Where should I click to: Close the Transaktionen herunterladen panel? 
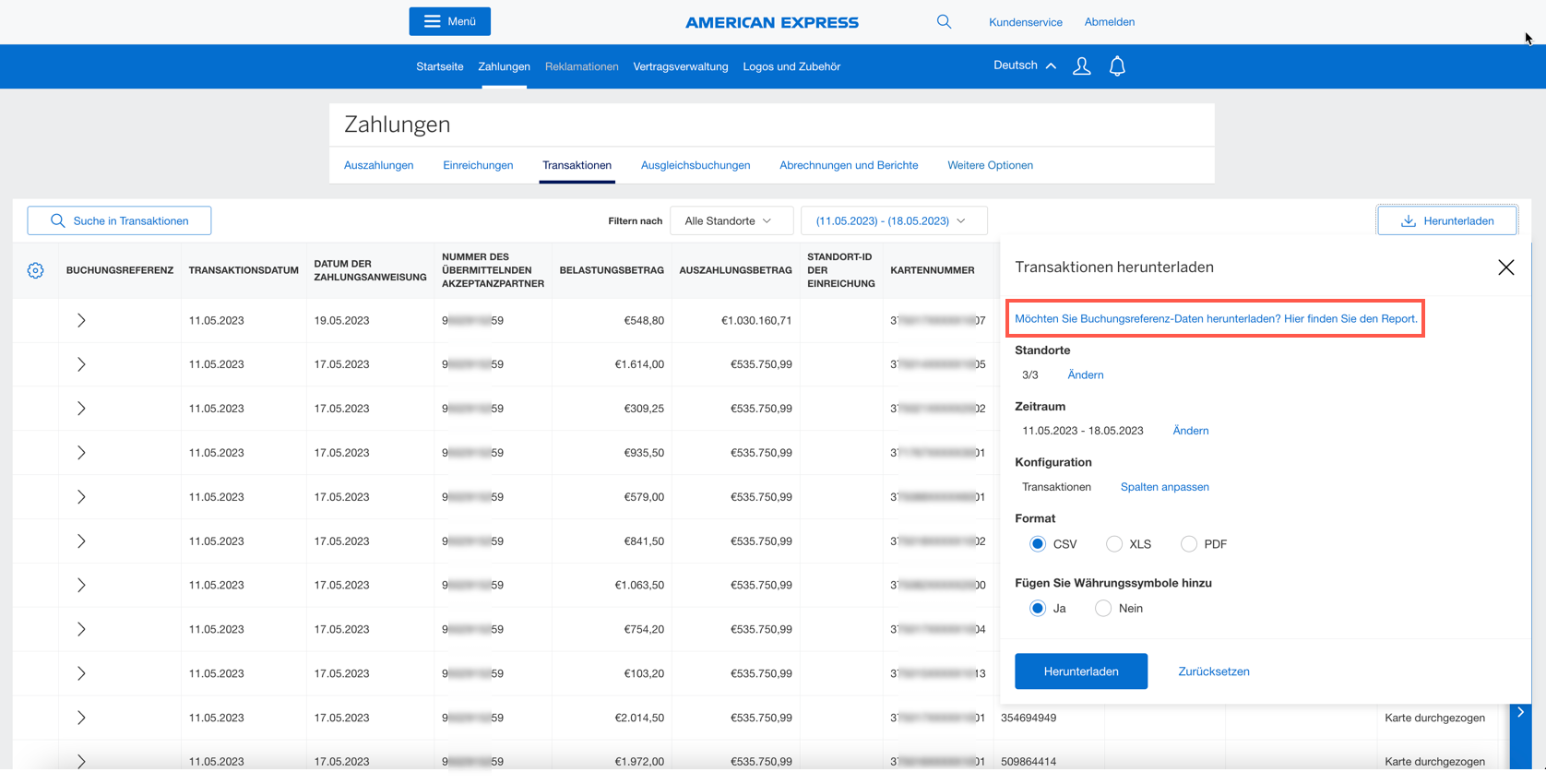point(1506,267)
